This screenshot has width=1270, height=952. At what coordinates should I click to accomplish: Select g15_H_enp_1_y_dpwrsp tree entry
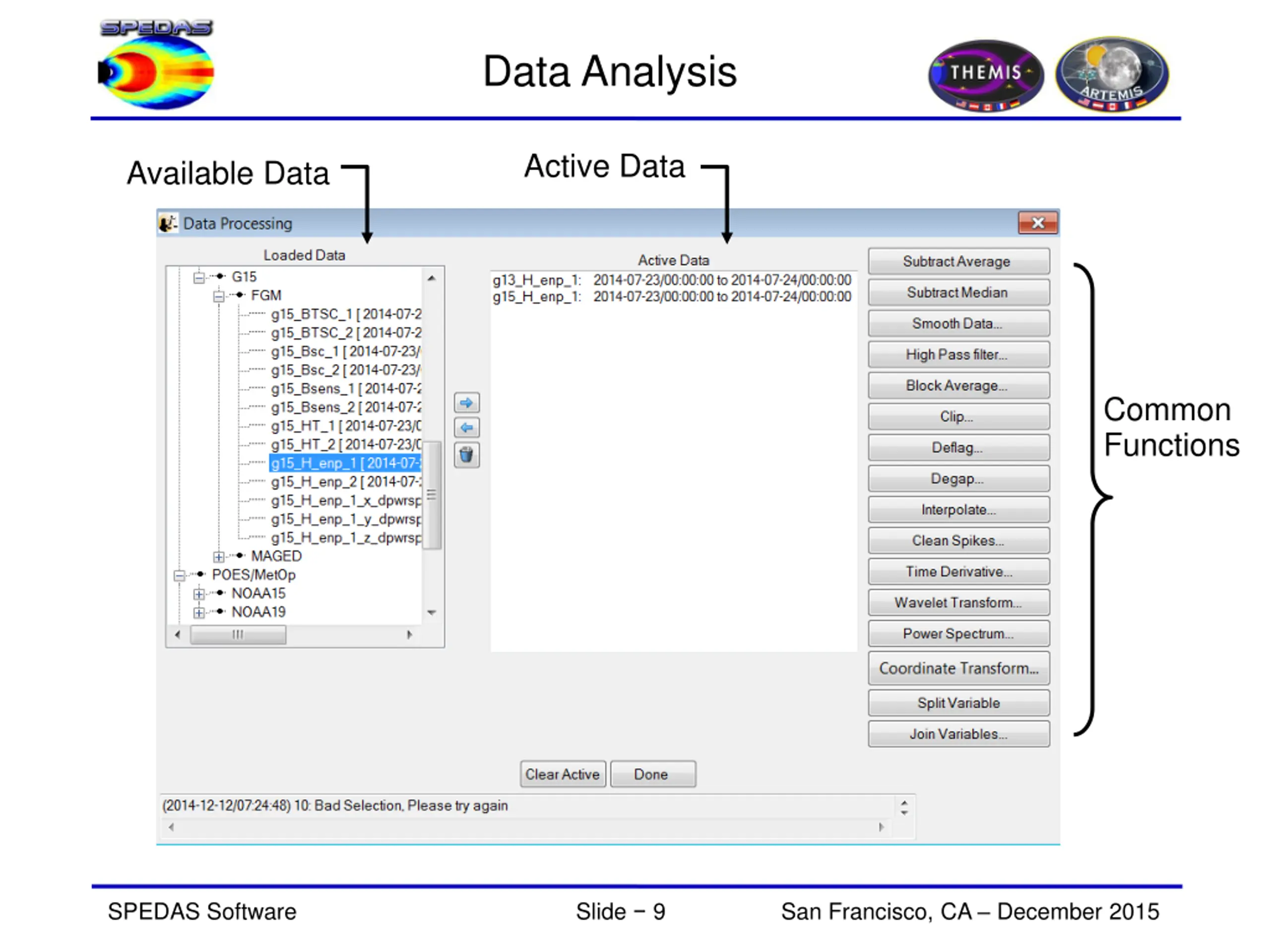pos(346,519)
